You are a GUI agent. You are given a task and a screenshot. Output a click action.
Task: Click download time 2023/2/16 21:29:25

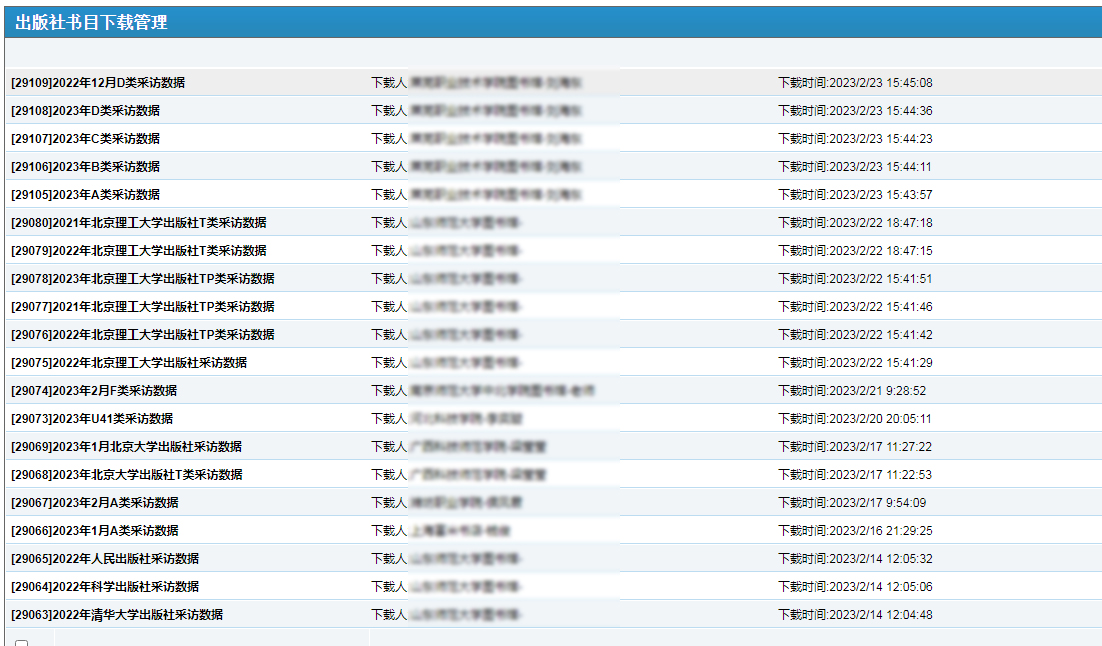pyautogui.click(x=855, y=531)
